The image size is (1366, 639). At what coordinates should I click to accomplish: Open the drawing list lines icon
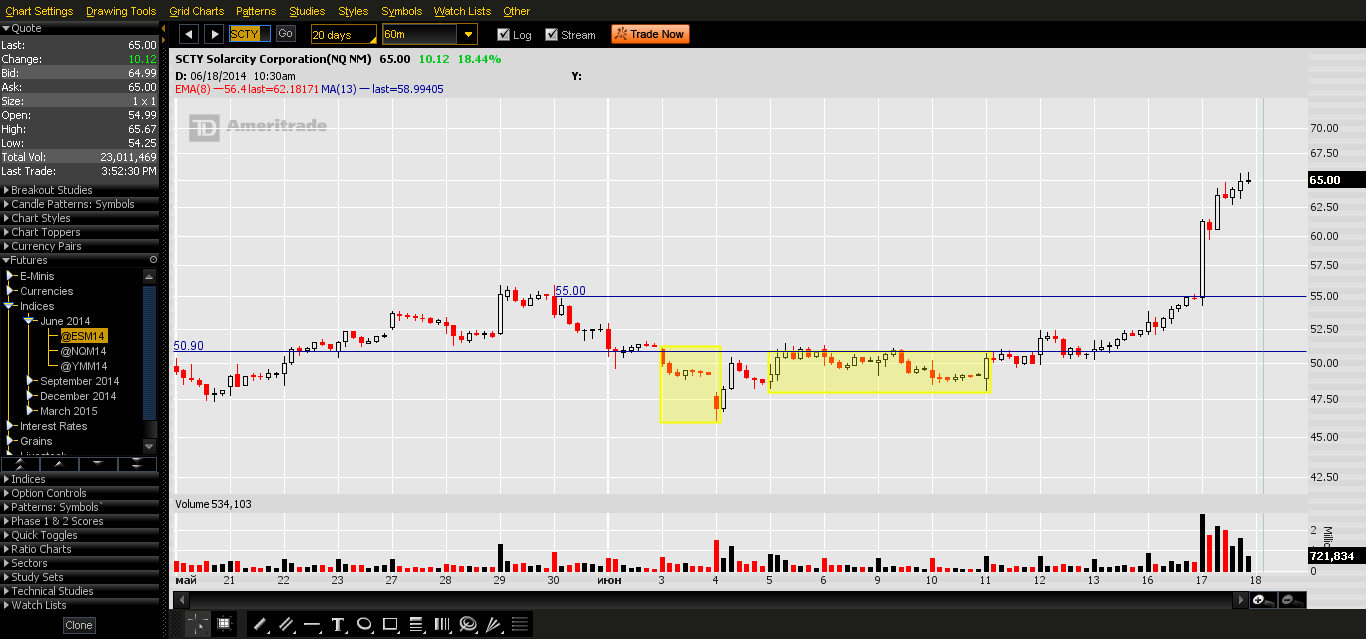coord(520,624)
